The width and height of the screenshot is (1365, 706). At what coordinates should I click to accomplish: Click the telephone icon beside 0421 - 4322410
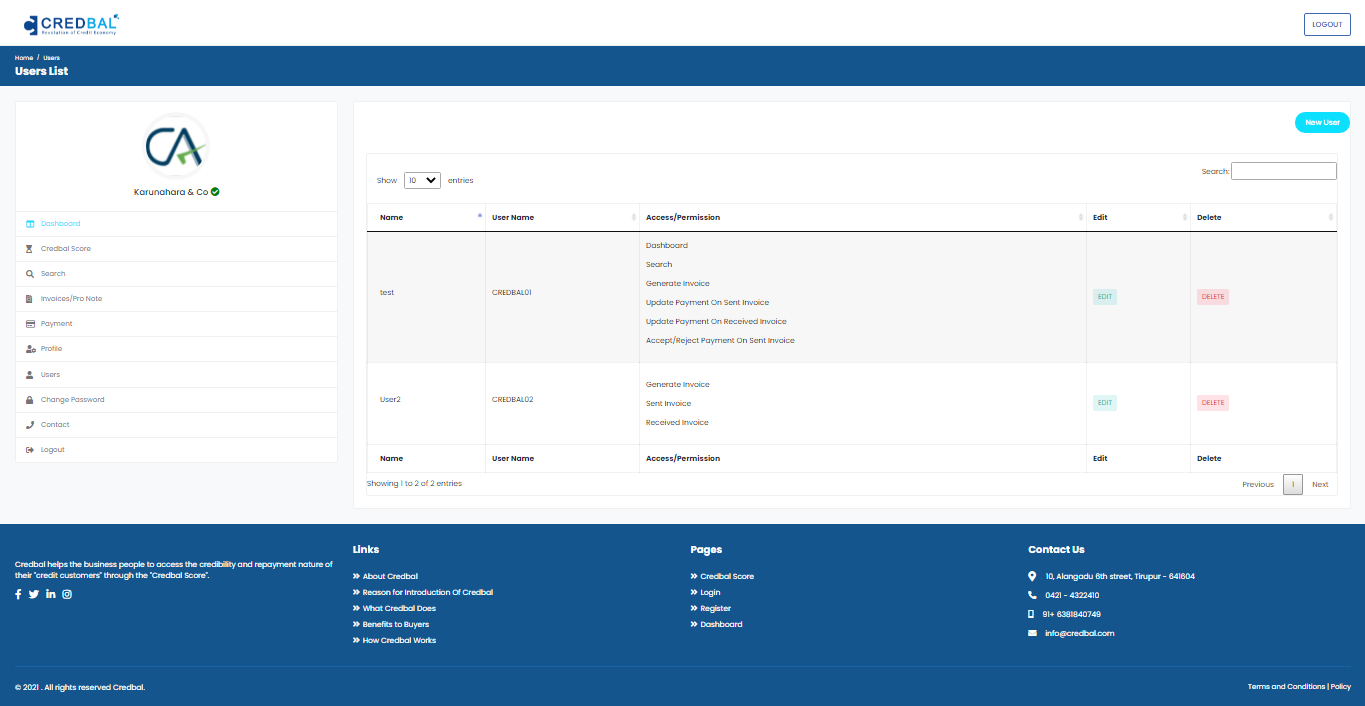coord(1032,595)
